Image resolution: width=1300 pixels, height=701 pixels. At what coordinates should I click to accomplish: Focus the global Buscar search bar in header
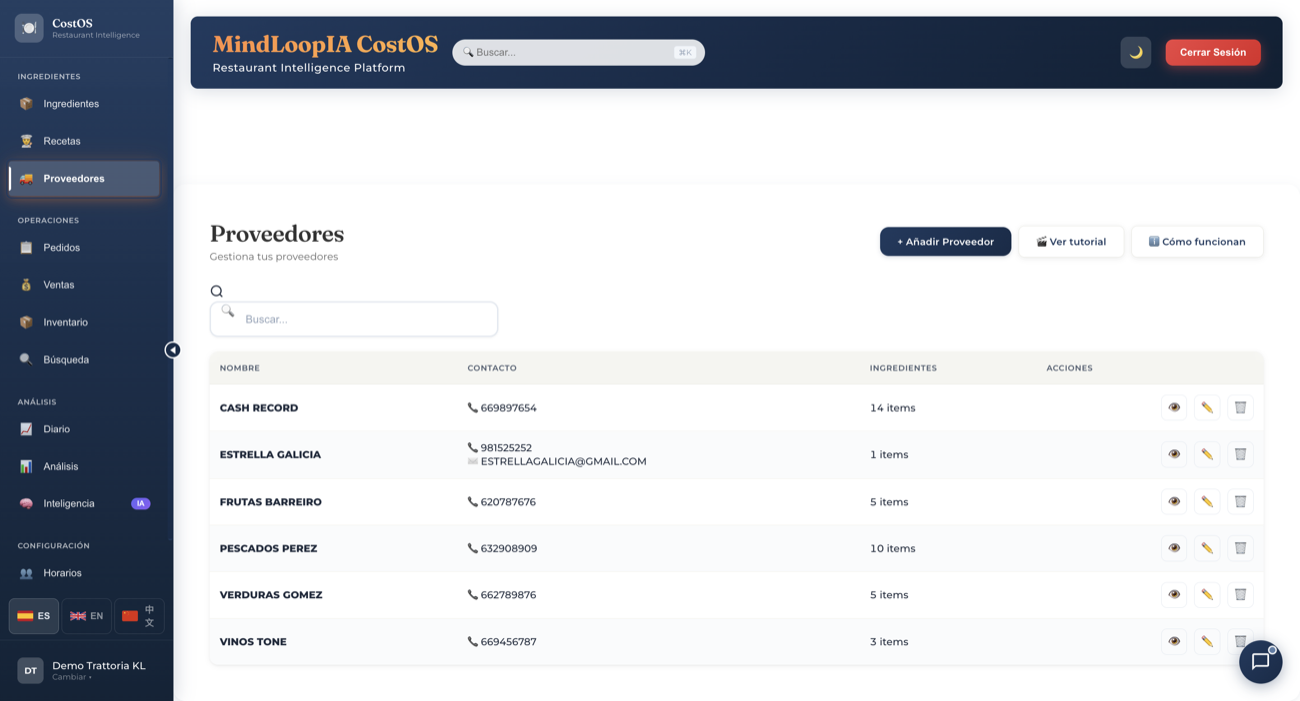[578, 52]
